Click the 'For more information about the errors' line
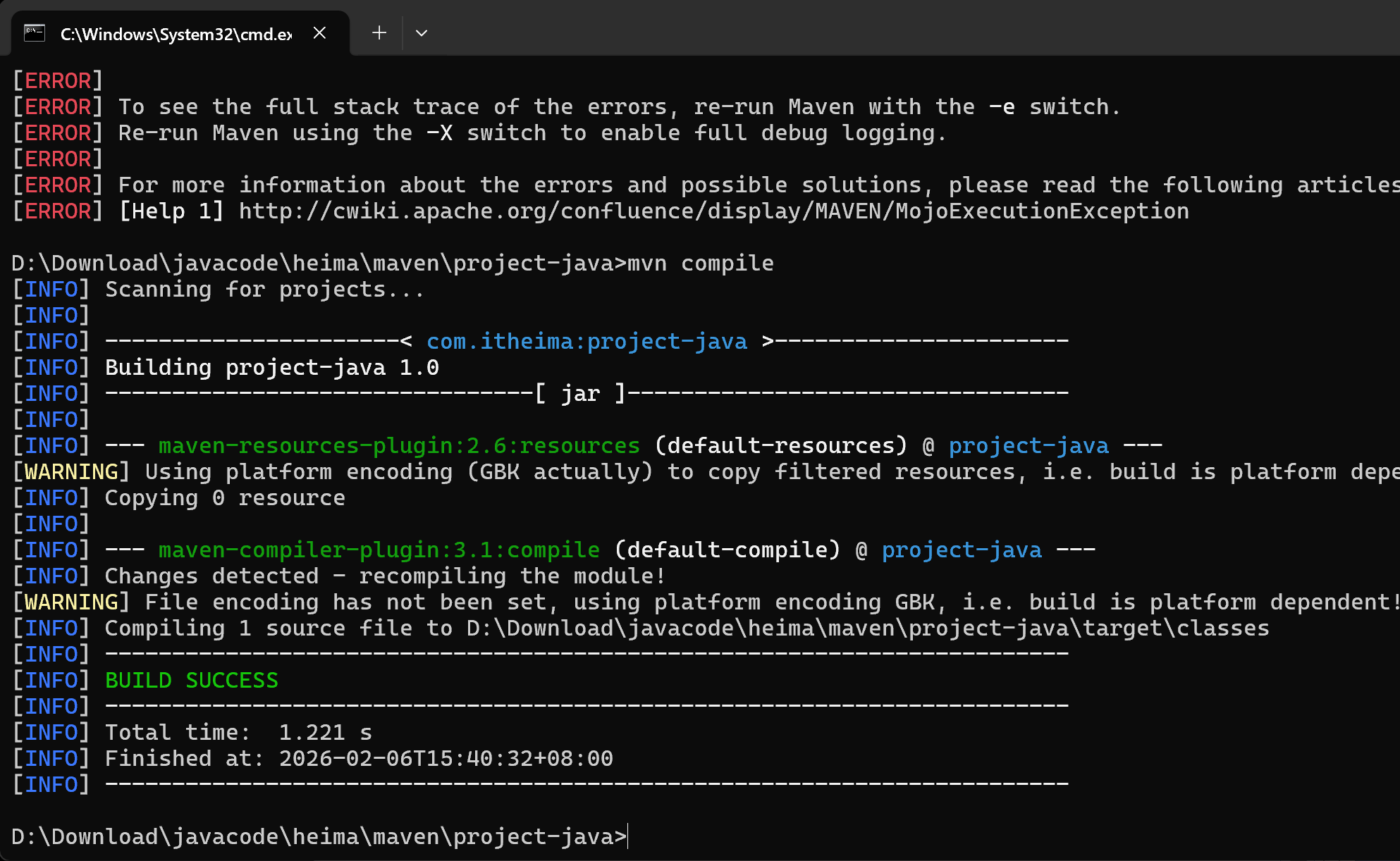The width and height of the screenshot is (1400, 861). coord(759,185)
